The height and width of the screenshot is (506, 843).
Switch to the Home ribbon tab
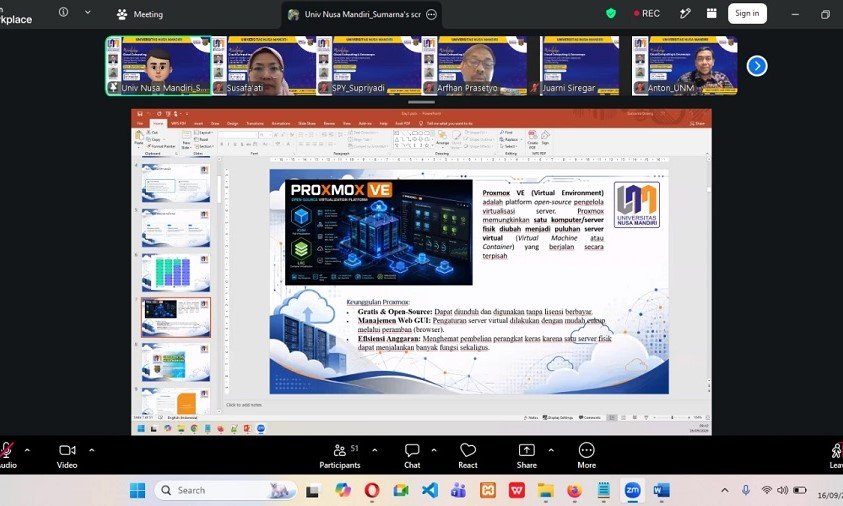(158, 123)
